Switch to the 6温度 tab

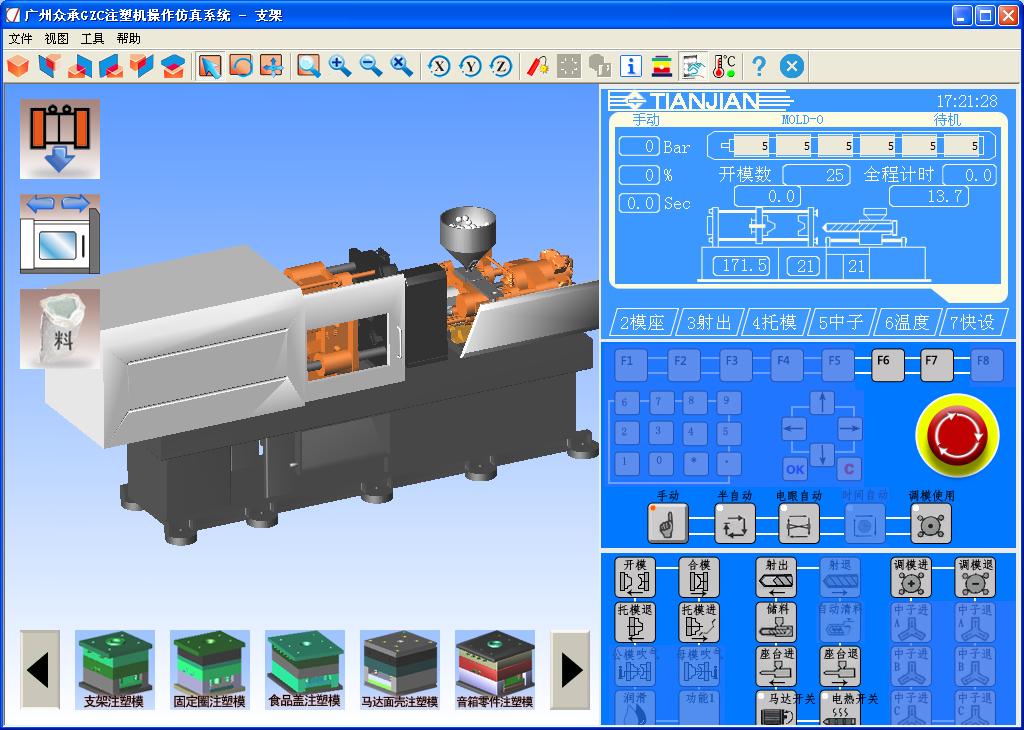(x=907, y=322)
